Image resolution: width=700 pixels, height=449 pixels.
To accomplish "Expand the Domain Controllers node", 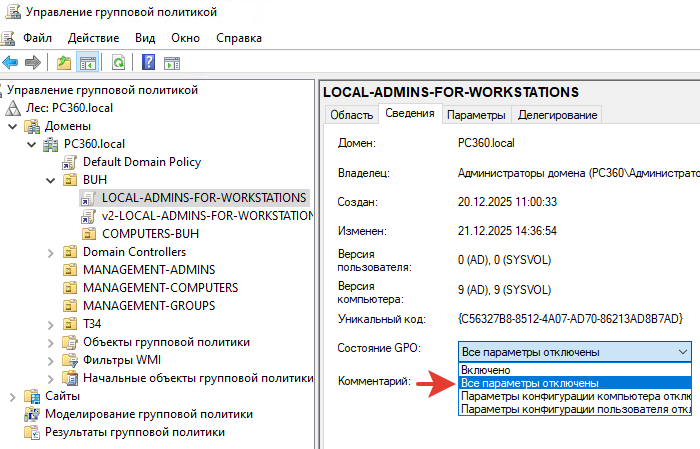I will coord(51,252).
